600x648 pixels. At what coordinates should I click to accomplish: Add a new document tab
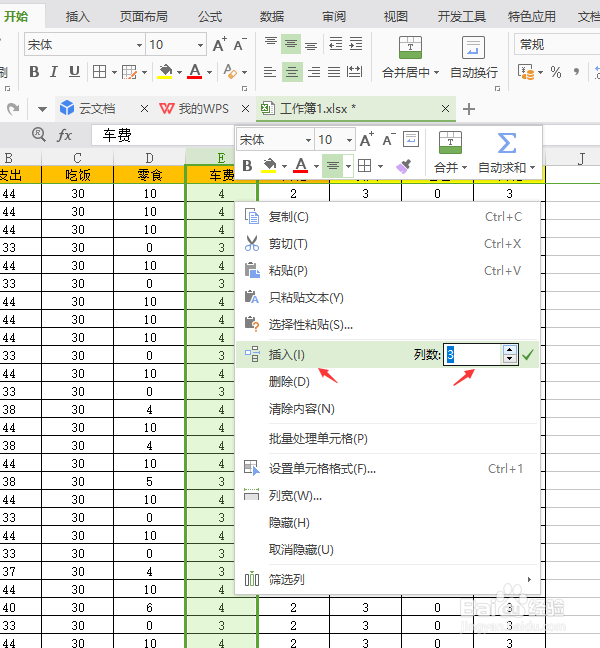click(x=469, y=109)
